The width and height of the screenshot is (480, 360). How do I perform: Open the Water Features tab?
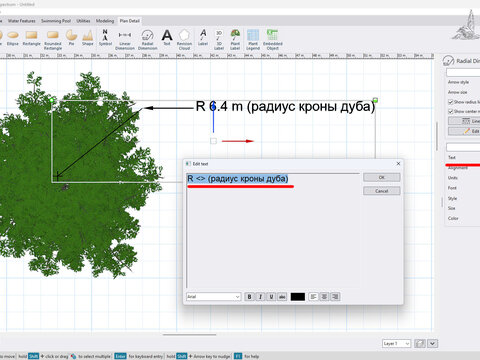point(22,21)
